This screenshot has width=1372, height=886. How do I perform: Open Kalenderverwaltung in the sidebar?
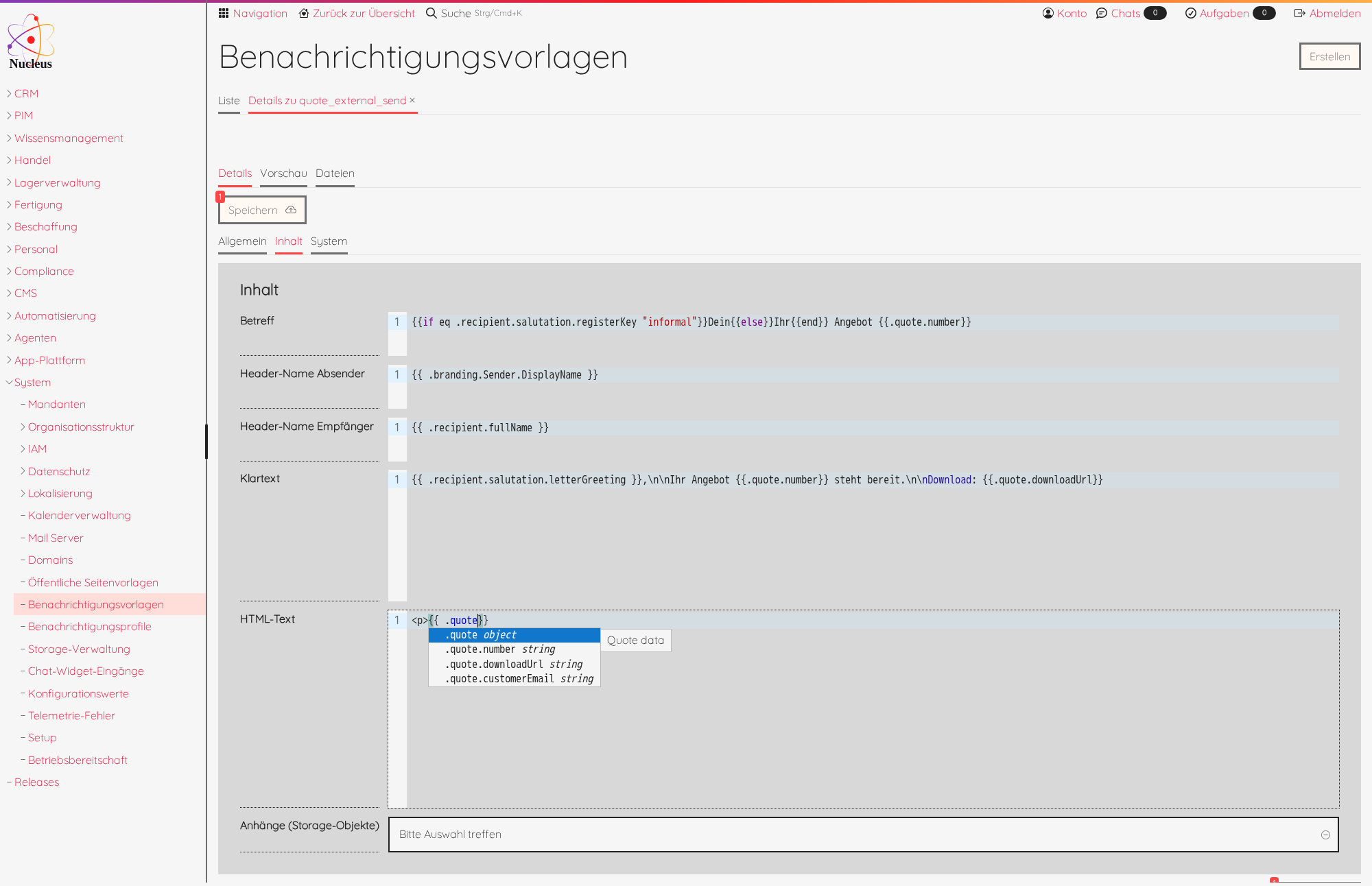point(80,516)
